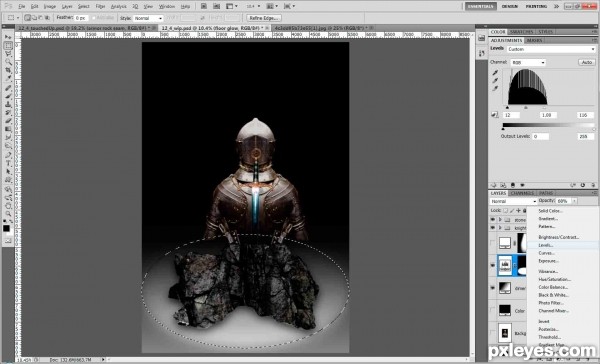600x364 pixels.
Task: Hide the selected Levels adjustment layer
Action: [492, 265]
